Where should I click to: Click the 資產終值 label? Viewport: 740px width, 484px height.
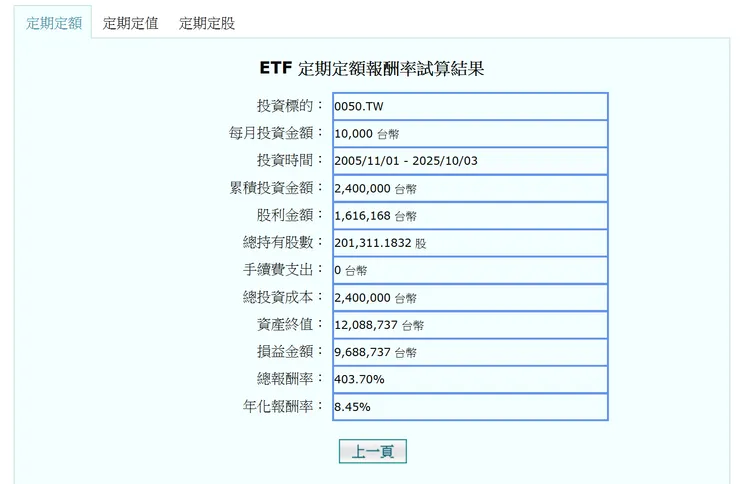pyautogui.click(x=290, y=325)
